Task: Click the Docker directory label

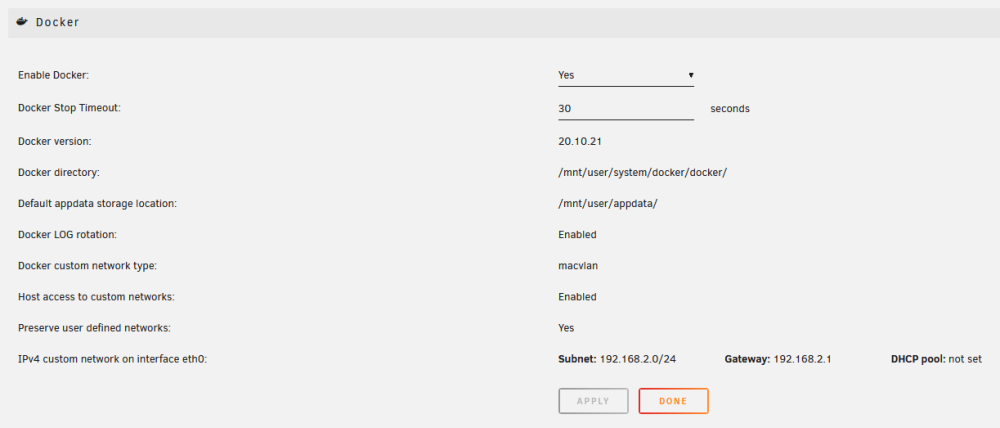Action: pyautogui.click(x=59, y=173)
